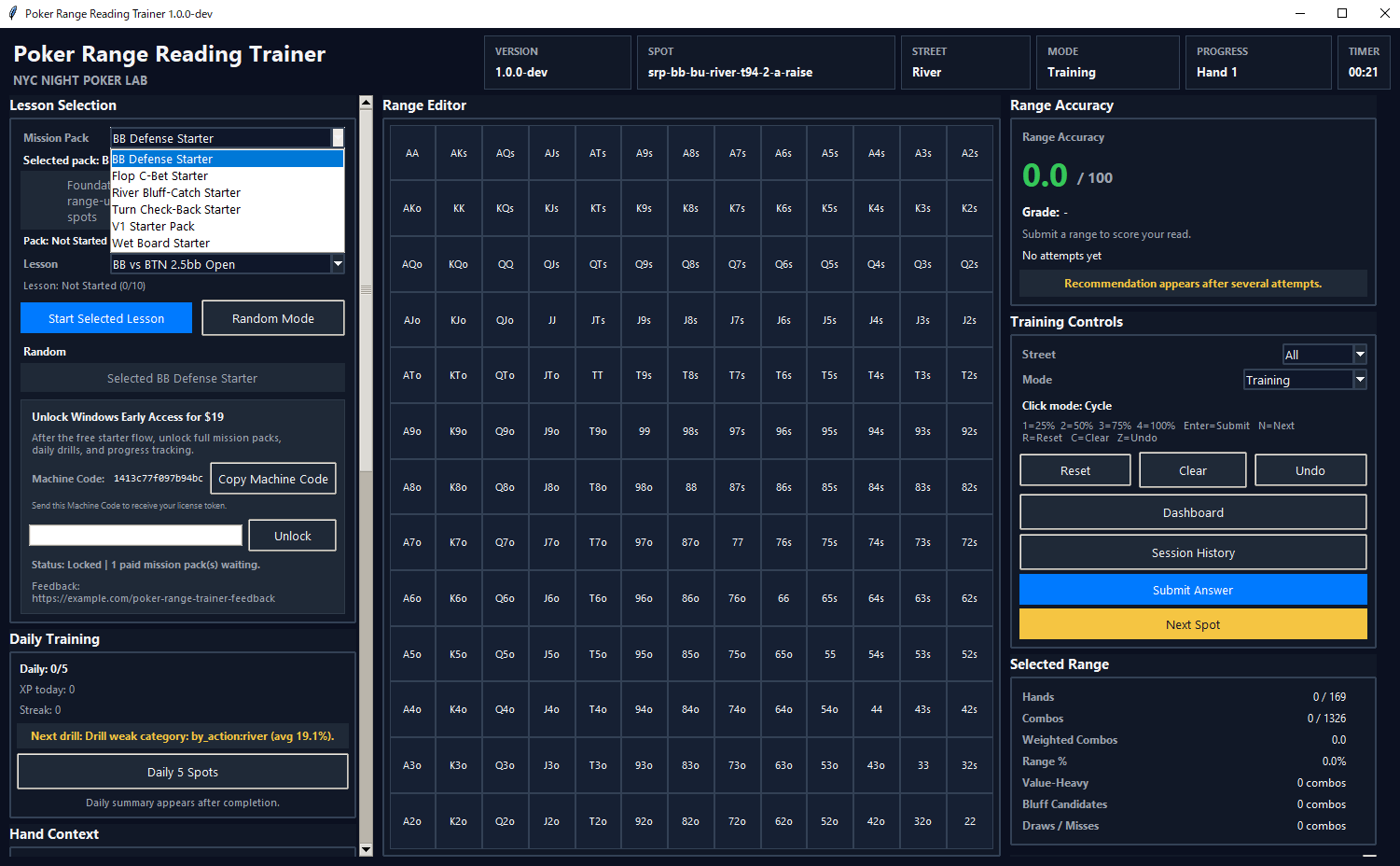1400x866 pixels.
Task: Select the 64s cell
Action: [x=877, y=598]
